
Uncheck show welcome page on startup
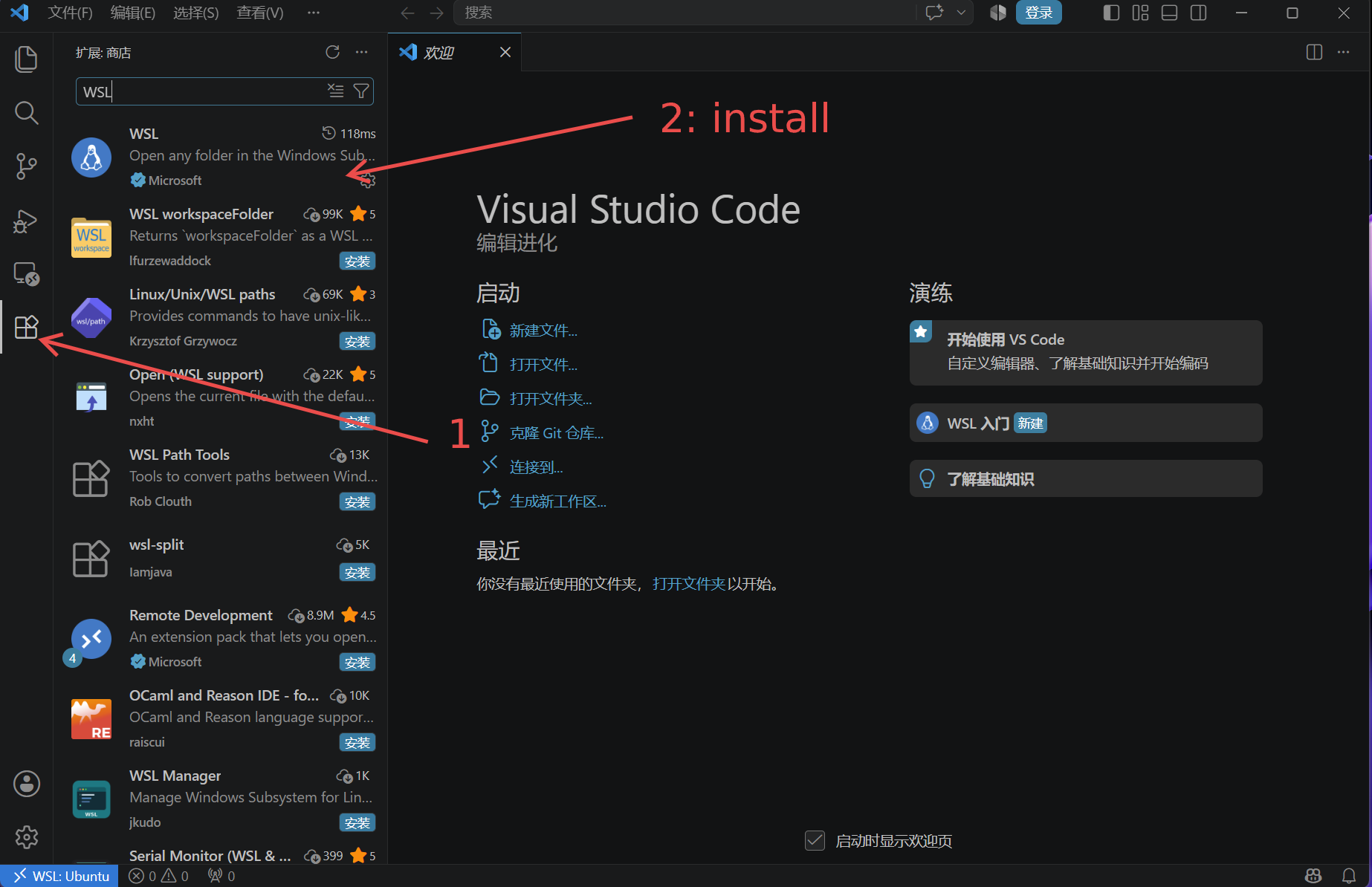[x=815, y=841]
